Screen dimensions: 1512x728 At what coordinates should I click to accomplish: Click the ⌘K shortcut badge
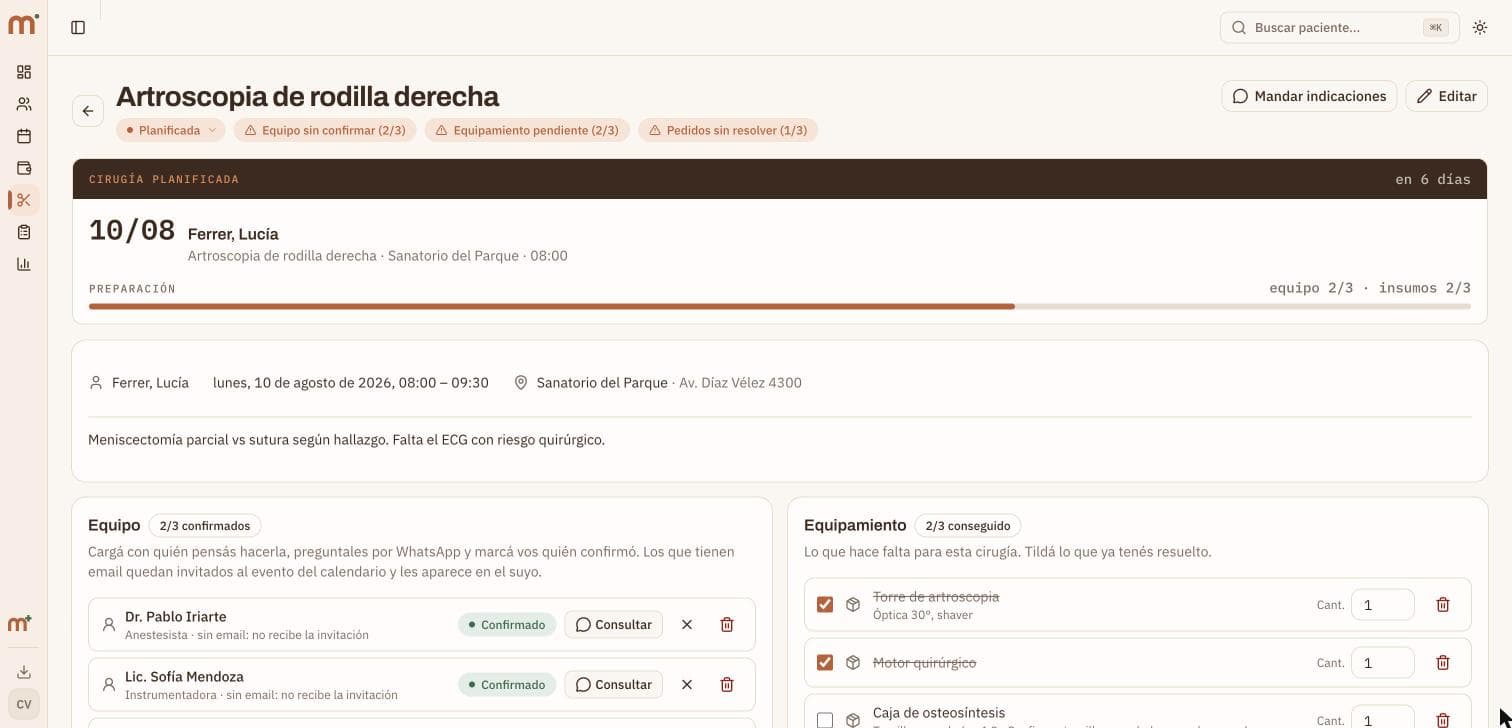pos(1436,28)
